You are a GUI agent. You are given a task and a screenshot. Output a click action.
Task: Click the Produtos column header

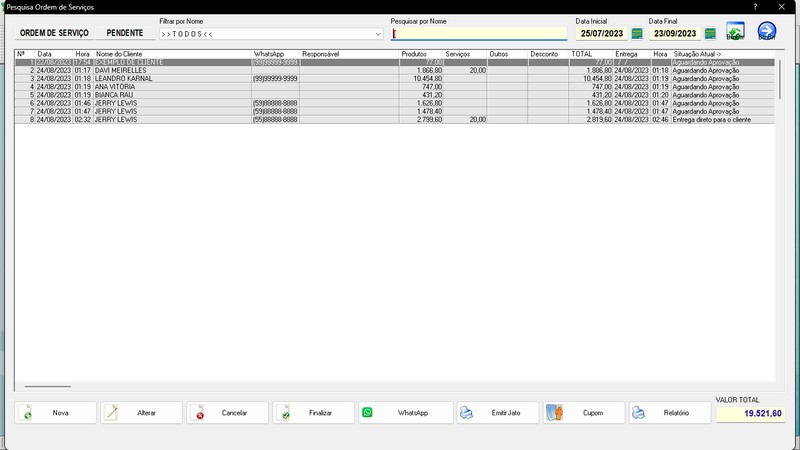point(421,54)
